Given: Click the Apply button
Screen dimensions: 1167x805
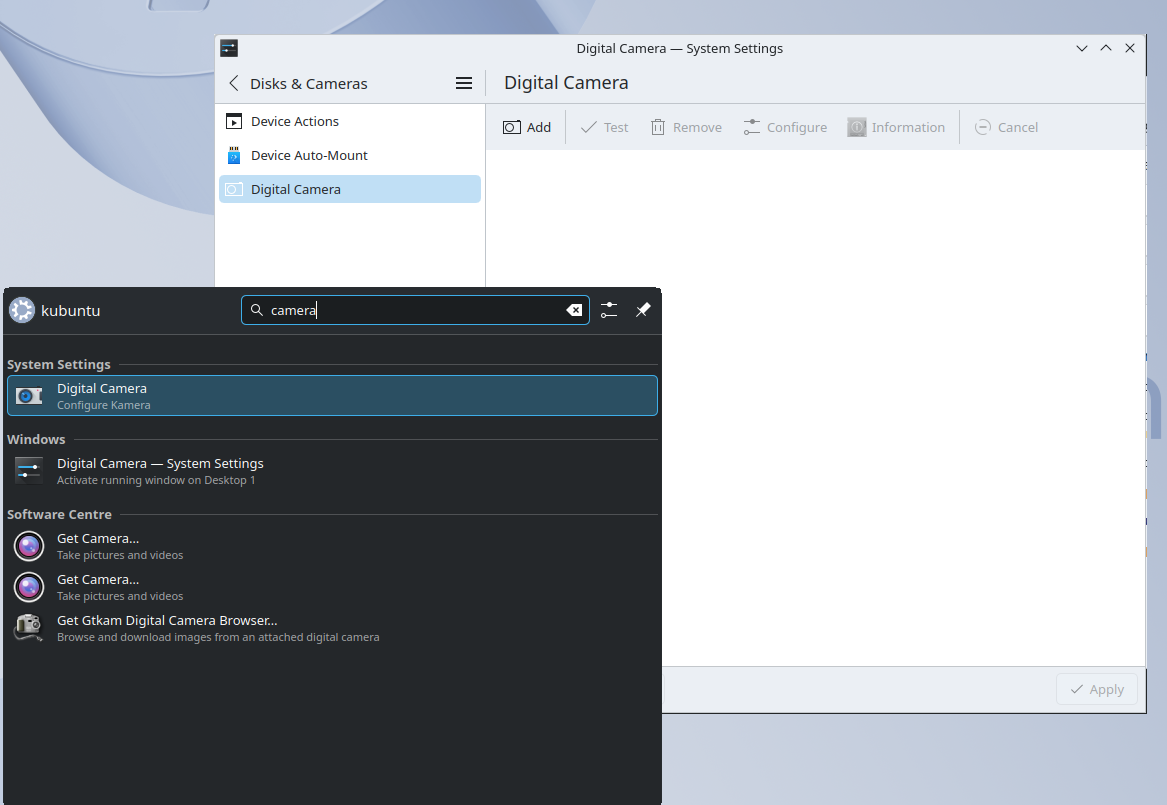Looking at the screenshot, I should 1096,690.
